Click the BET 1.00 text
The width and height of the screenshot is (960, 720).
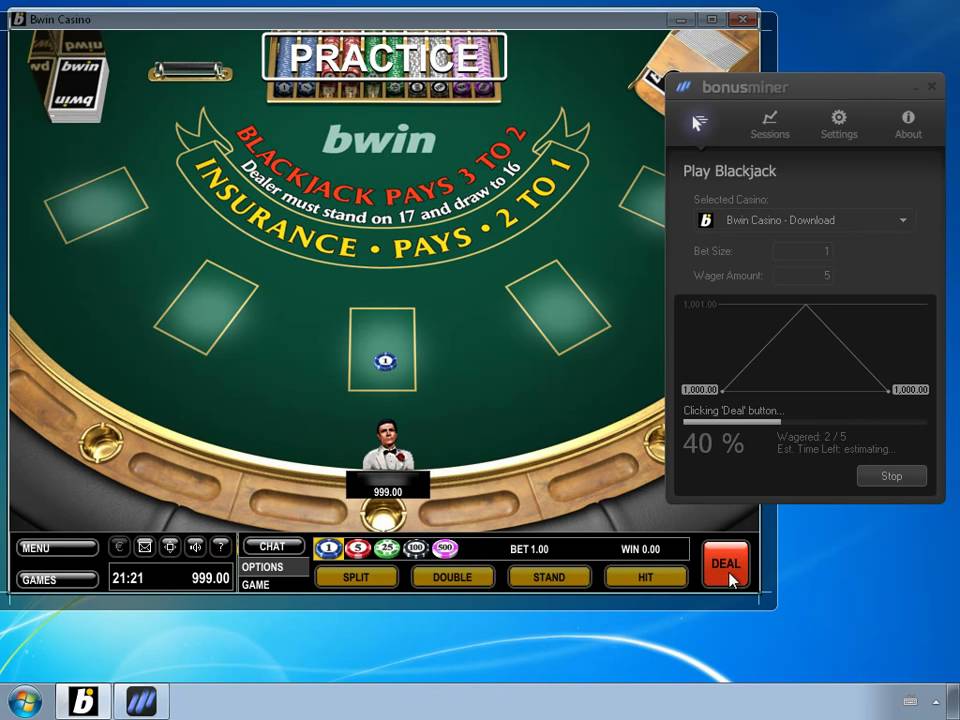pyautogui.click(x=530, y=549)
